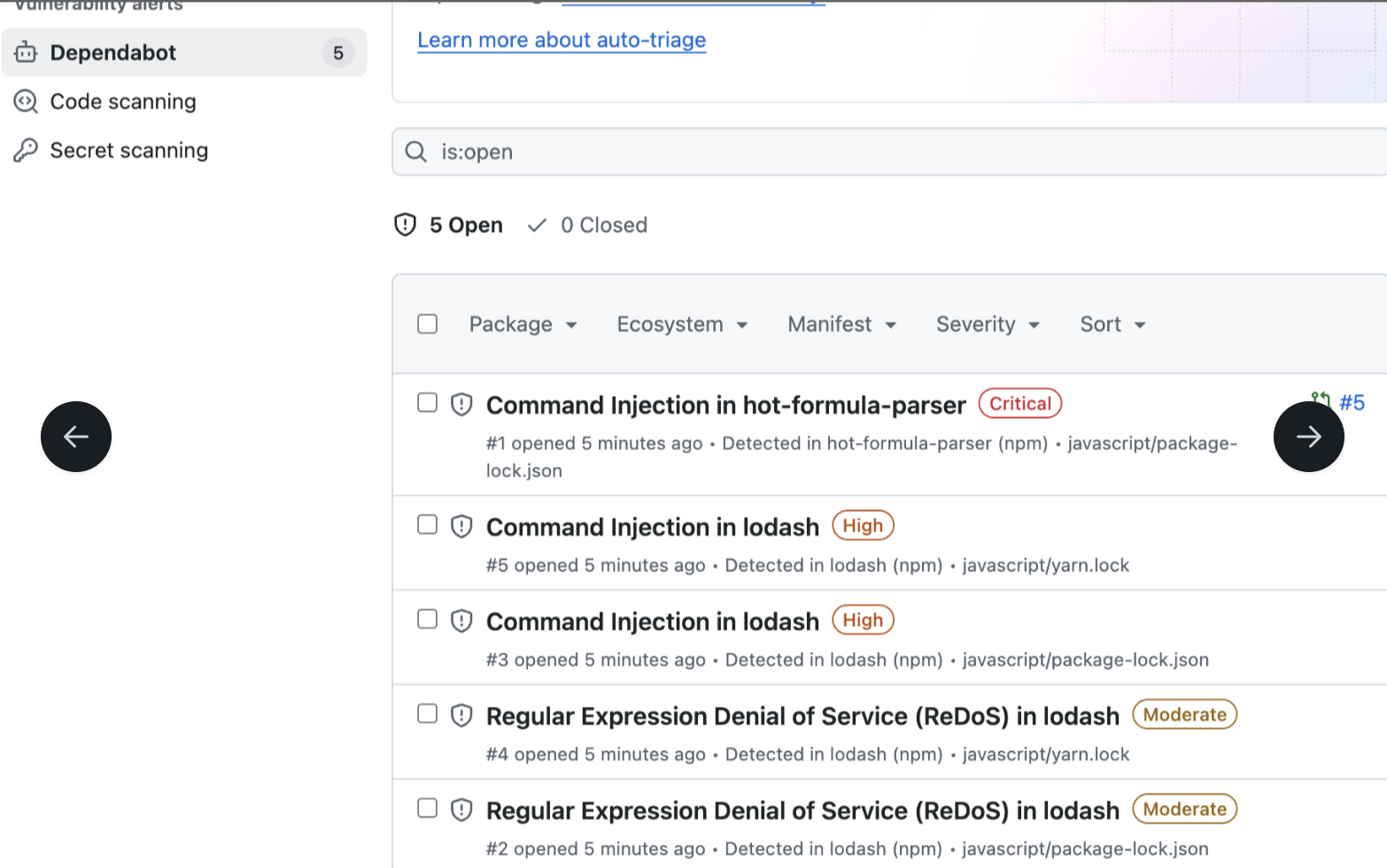Viewport: 1387px width, 868px height.
Task: Select Secret scanning in the sidebar menu
Action: 129,150
